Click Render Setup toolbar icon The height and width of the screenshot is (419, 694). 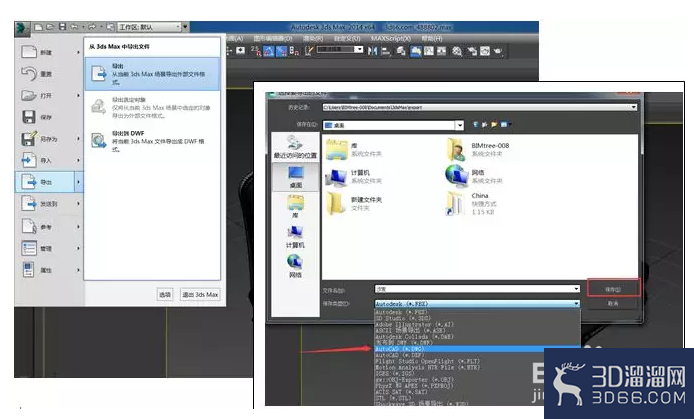472,51
